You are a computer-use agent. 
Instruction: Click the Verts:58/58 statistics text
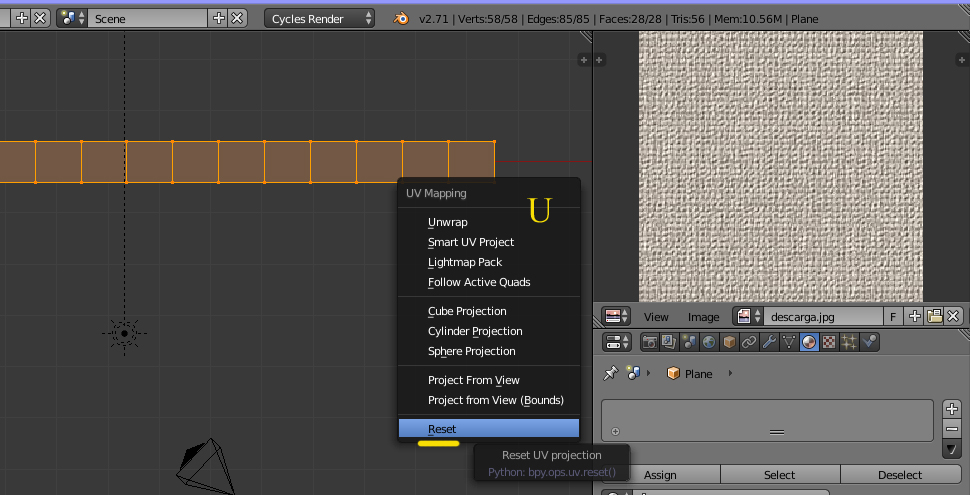[x=489, y=19]
